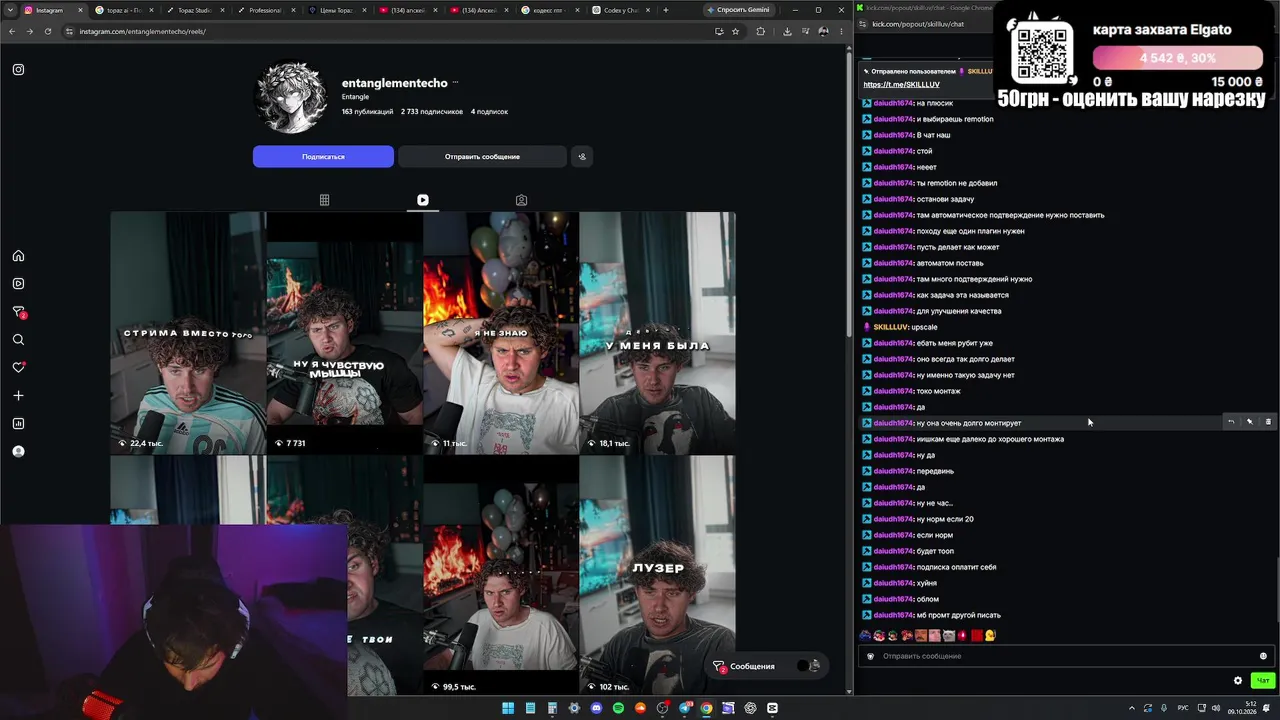Screen dimensions: 1280x720
Task: Open Notifications heart icon in sidebar
Action: click(x=18, y=367)
